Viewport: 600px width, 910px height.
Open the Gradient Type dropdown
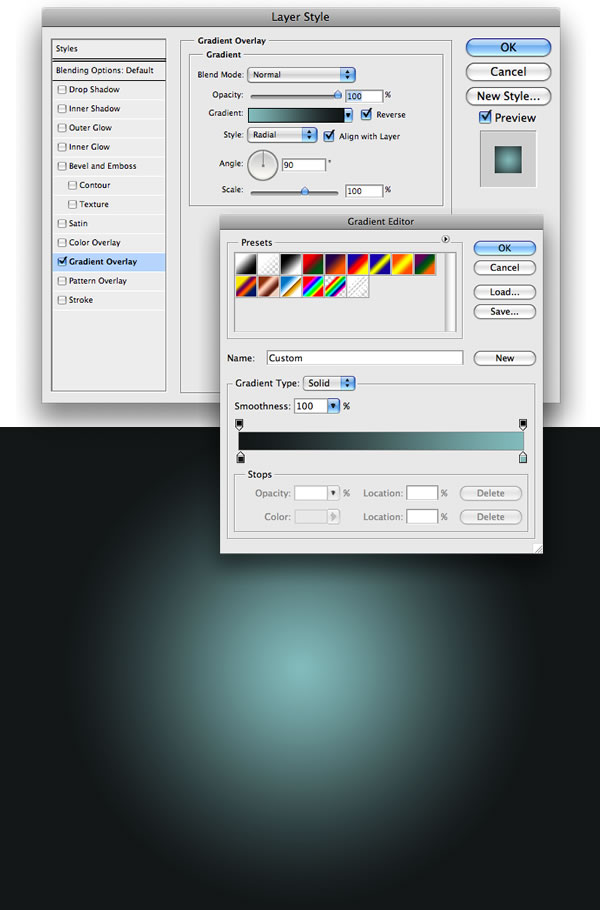point(330,383)
